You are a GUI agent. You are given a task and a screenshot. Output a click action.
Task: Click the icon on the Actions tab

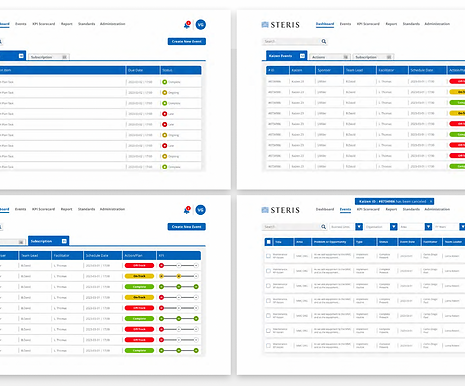(346, 57)
